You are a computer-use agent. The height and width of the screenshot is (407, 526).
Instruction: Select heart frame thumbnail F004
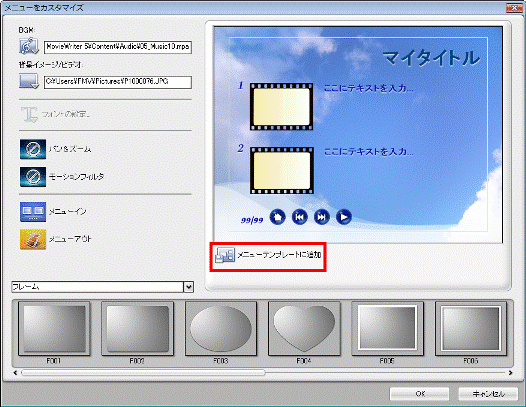click(x=304, y=328)
